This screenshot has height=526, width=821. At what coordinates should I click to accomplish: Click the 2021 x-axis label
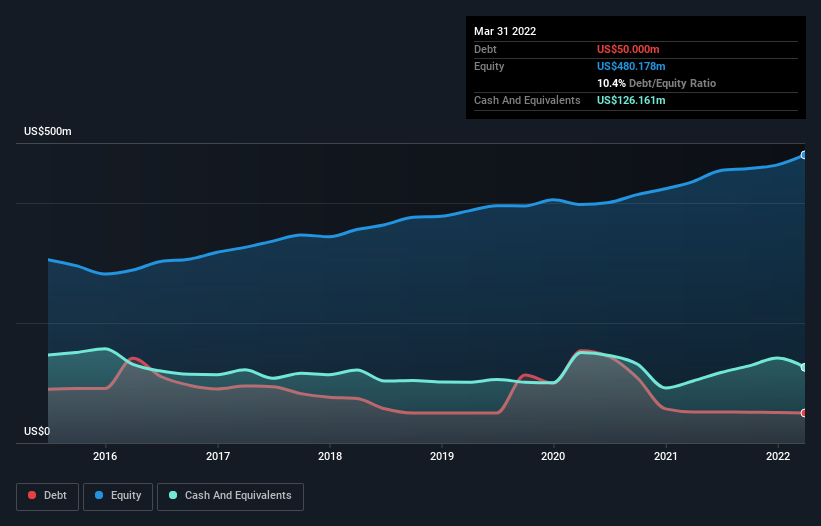666,456
